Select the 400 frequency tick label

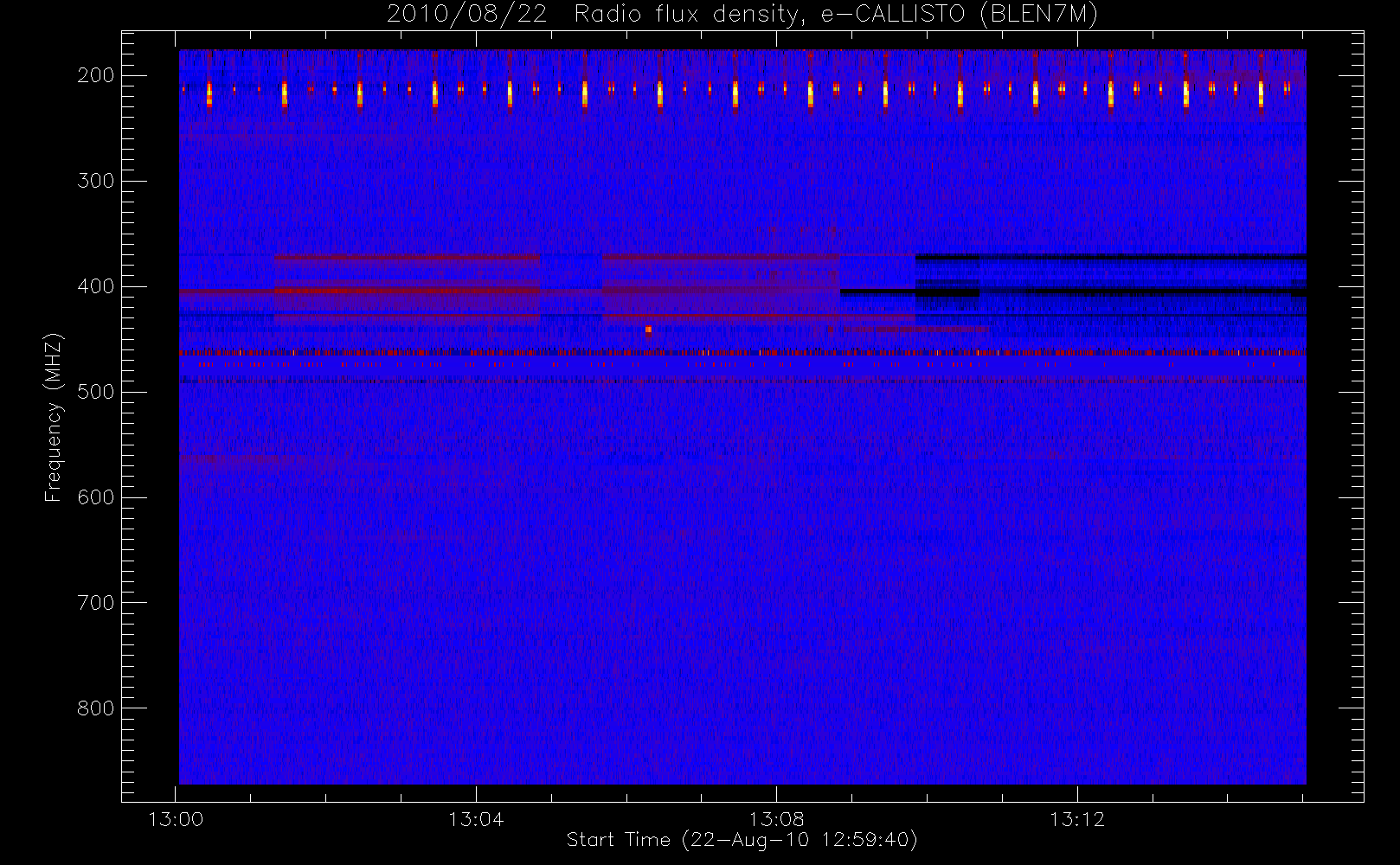click(x=96, y=286)
